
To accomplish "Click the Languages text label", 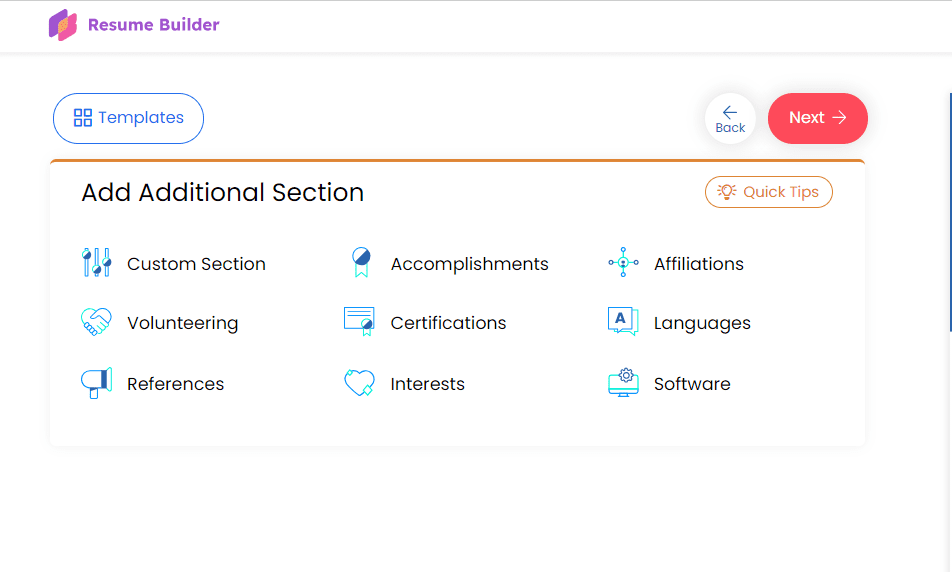I will (x=702, y=323).
